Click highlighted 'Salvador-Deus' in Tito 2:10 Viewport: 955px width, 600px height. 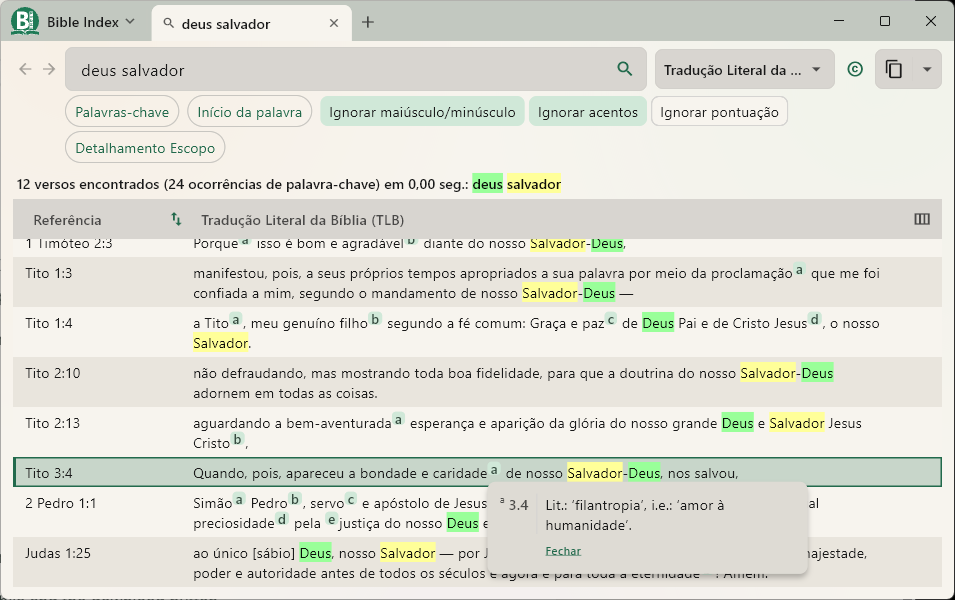pos(786,373)
